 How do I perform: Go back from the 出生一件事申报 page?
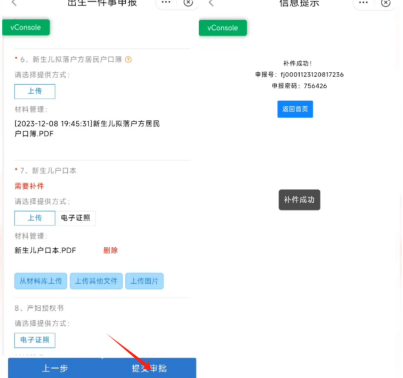(14, 3)
